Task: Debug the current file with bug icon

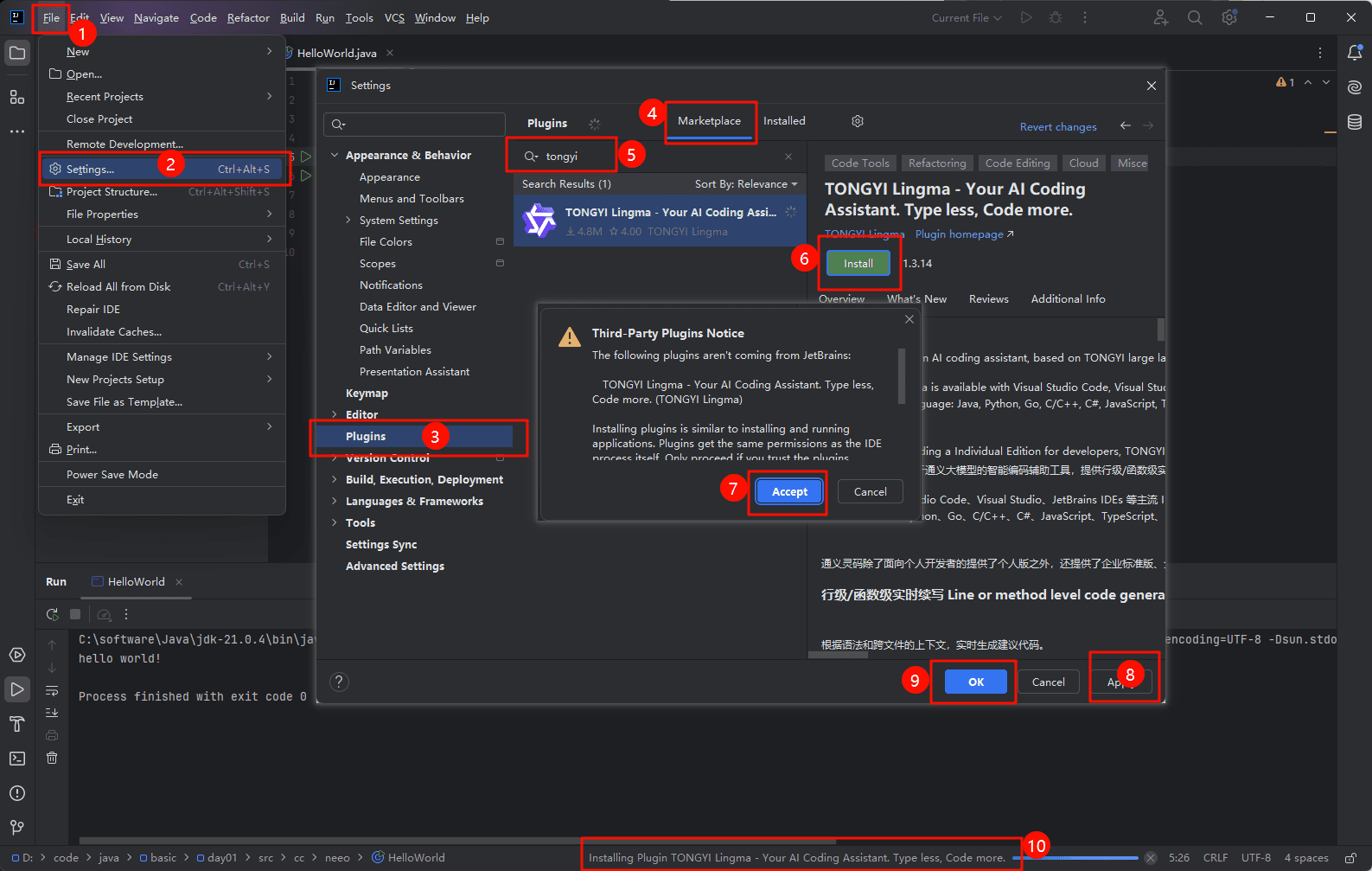Action: 1056,17
